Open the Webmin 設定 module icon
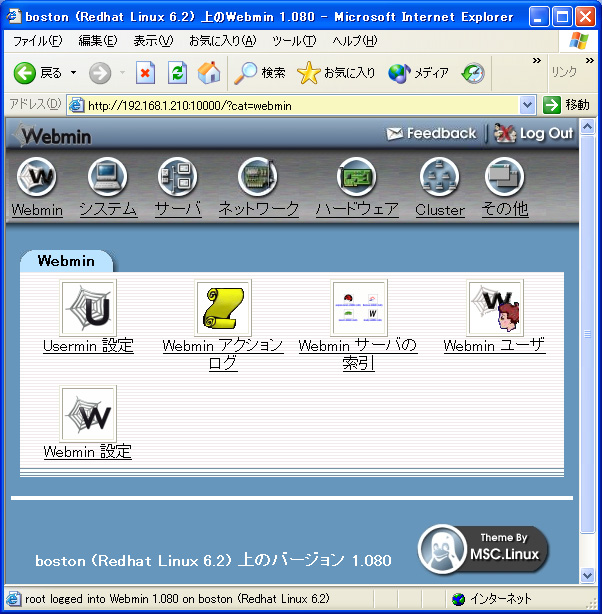602x614 pixels. click(x=88, y=414)
